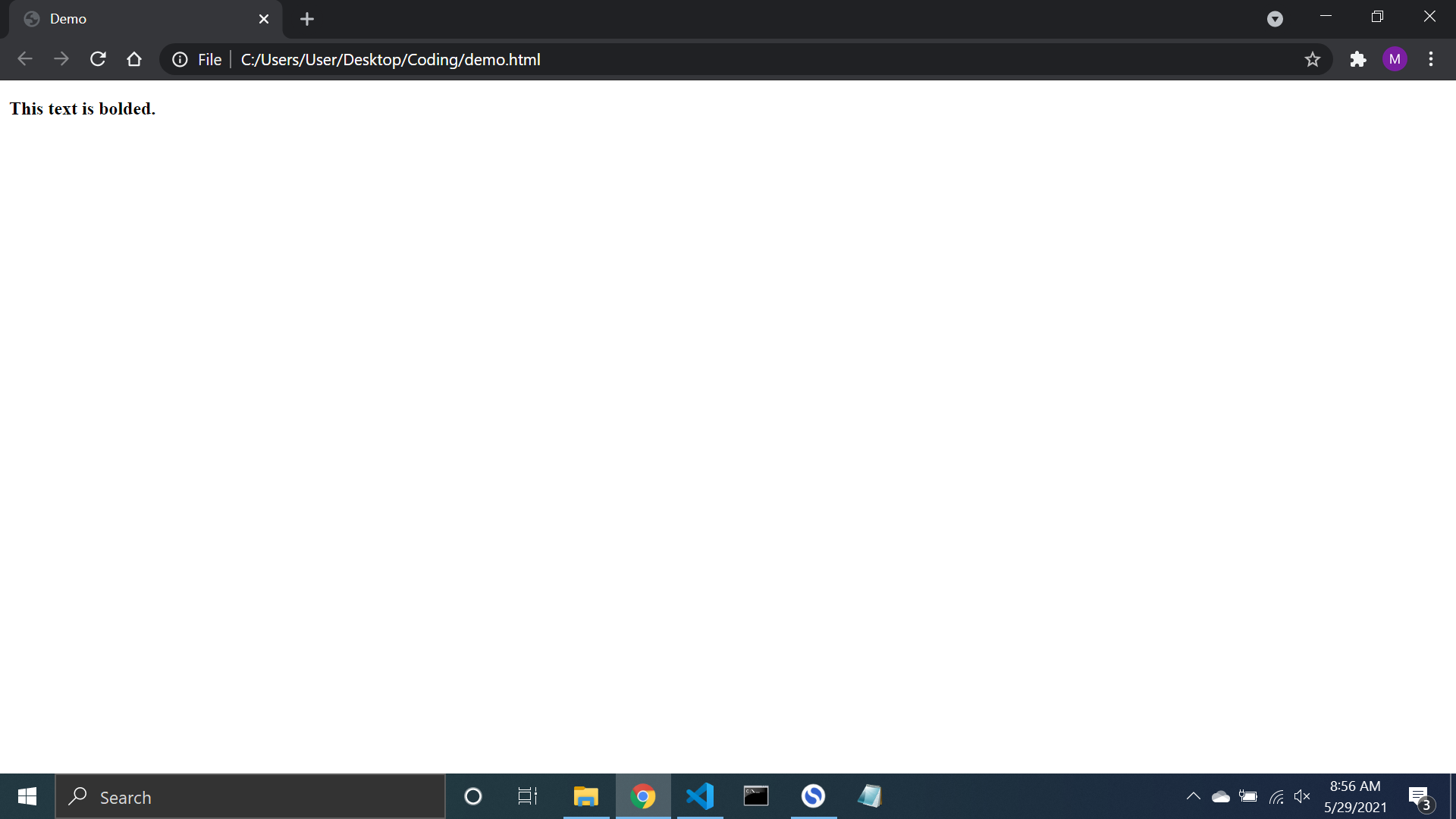Click the Chrome browser icon in taskbar
Viewport: 1456px width, 819px height.
pos(643,797)
